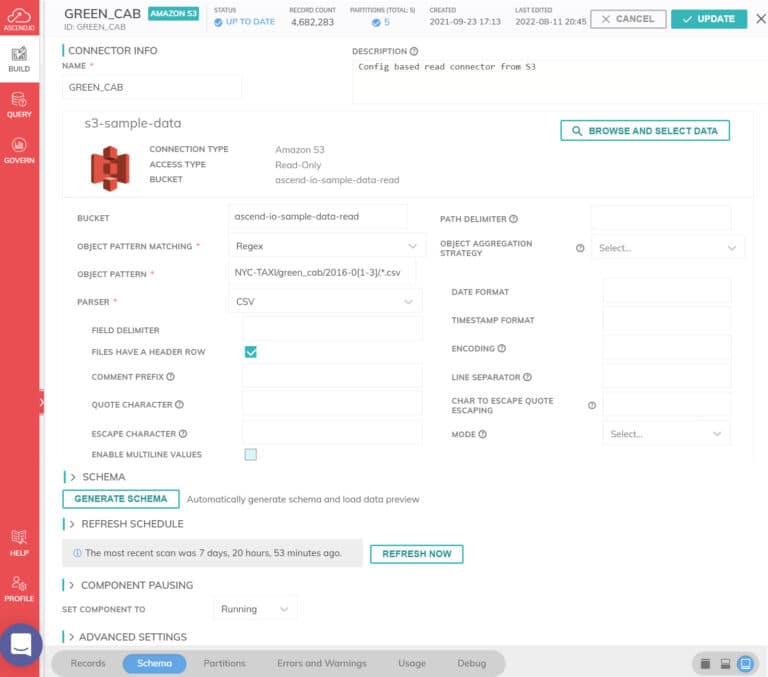Viewport: 768px width, 677px height.
Task: Click the Field Delimiter input field
Action: 332,329
